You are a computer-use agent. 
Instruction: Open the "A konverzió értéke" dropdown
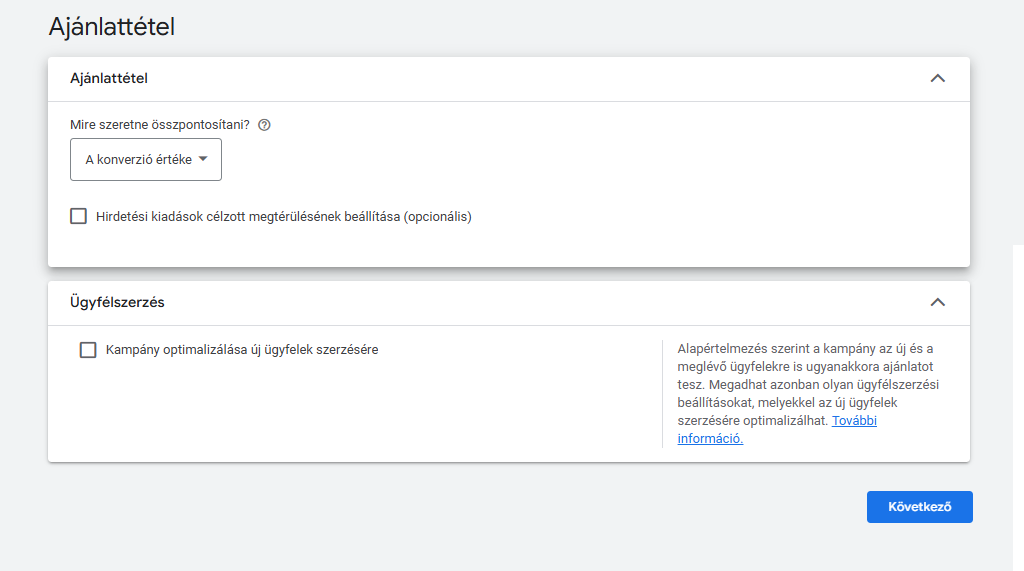pyautogui.click(x=145, y=159)
